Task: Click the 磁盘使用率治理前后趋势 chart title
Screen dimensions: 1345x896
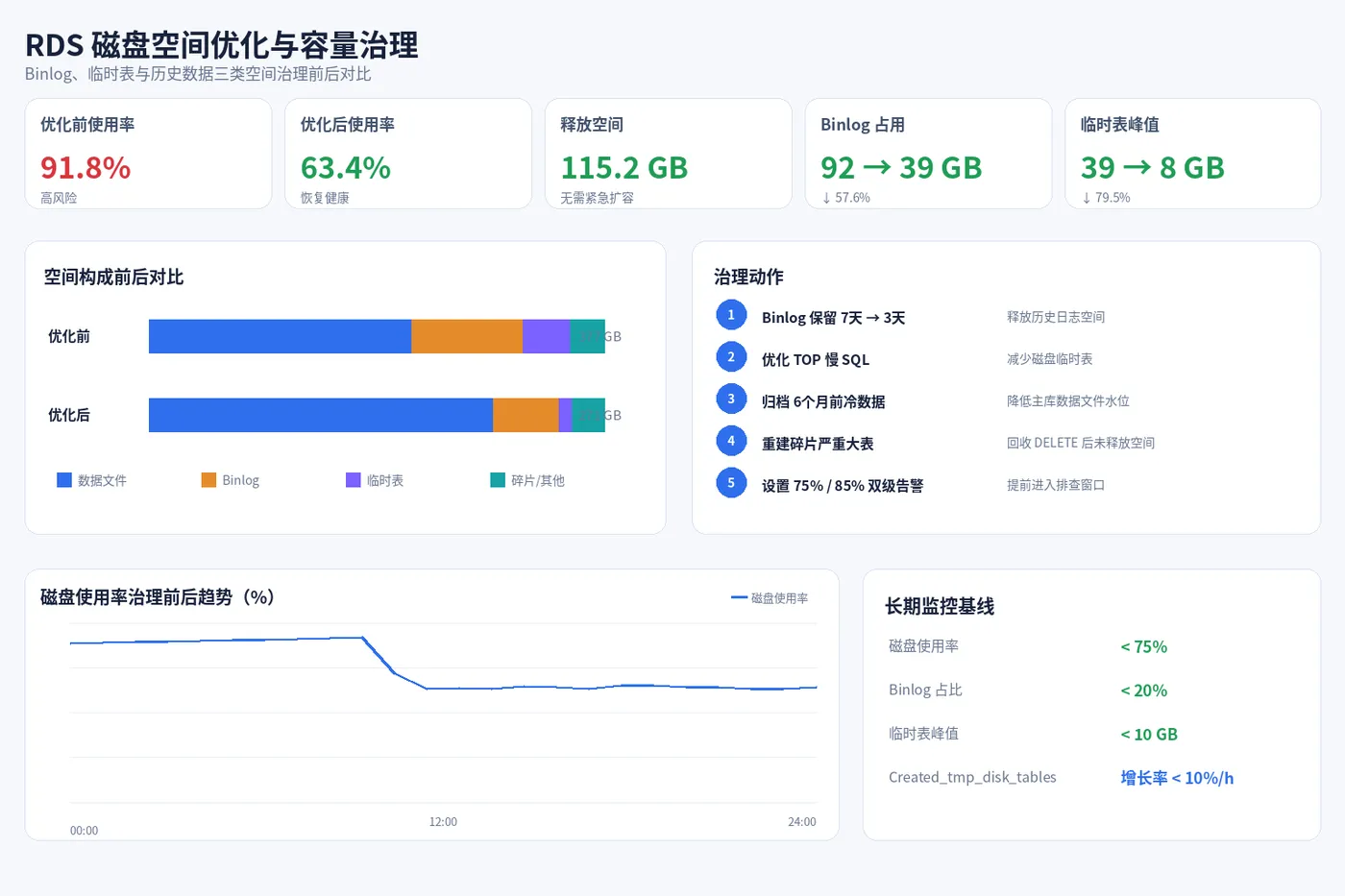Action: pyautogui.click(x=158, y=596)
